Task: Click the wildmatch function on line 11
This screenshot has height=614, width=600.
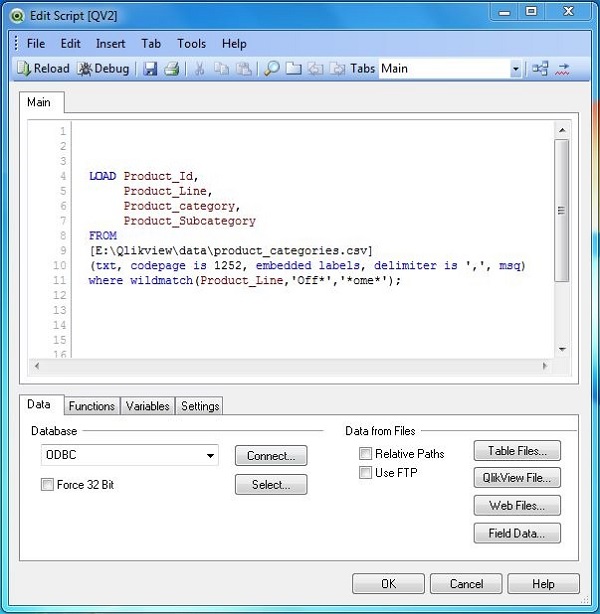Action: 162,280
